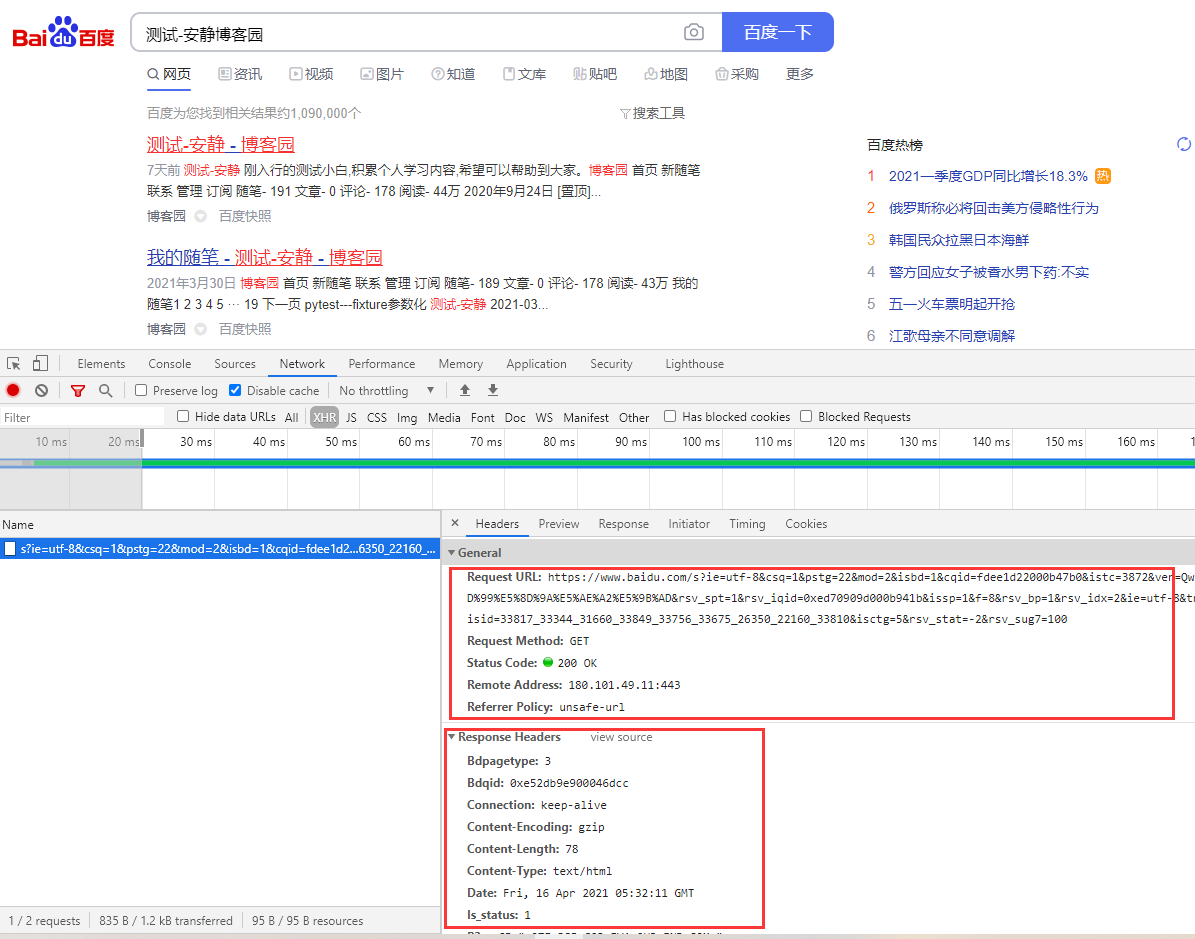Viewport: 1195px width, 939px height.
Task: Open the Application panel
Action: pos(537,364)
